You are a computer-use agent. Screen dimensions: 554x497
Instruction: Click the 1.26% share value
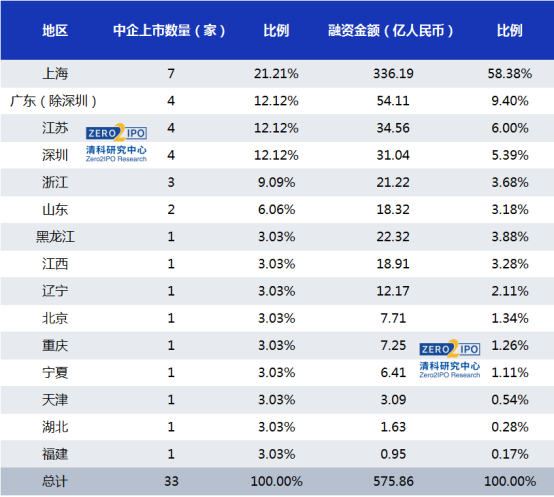coord(510,346)
